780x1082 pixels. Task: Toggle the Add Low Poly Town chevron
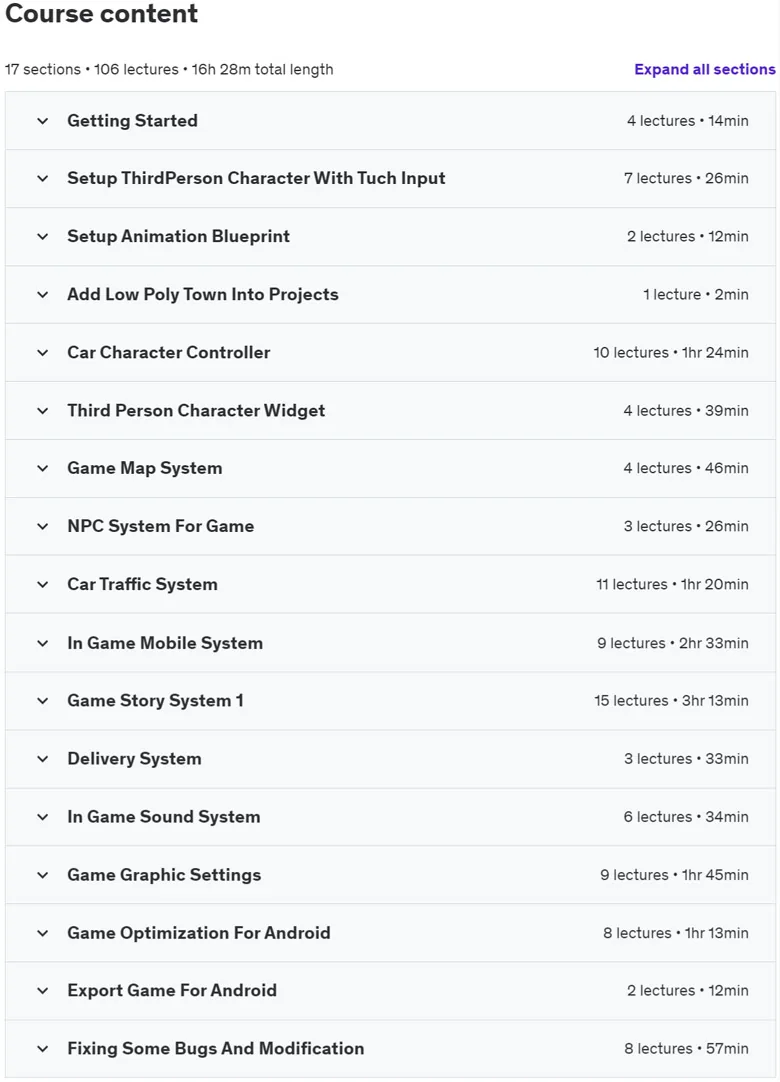[x=43, y=295]
